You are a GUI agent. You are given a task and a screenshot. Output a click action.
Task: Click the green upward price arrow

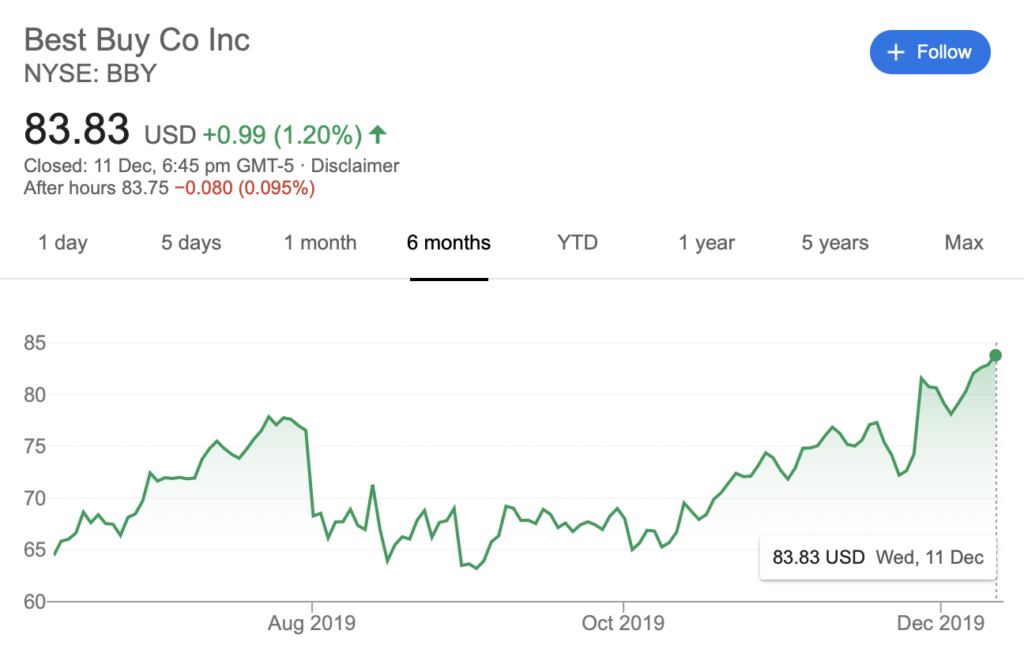[x=378, y=135]
